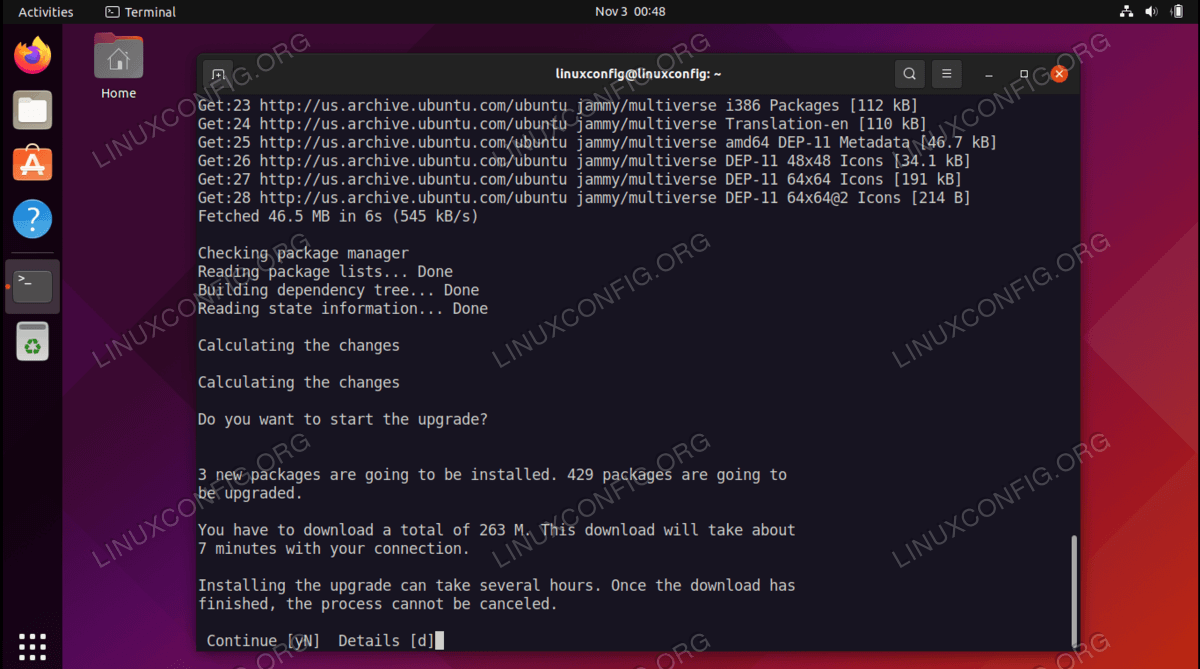Click '3 new packages are going to be installed' text

[x=378, y=475]
